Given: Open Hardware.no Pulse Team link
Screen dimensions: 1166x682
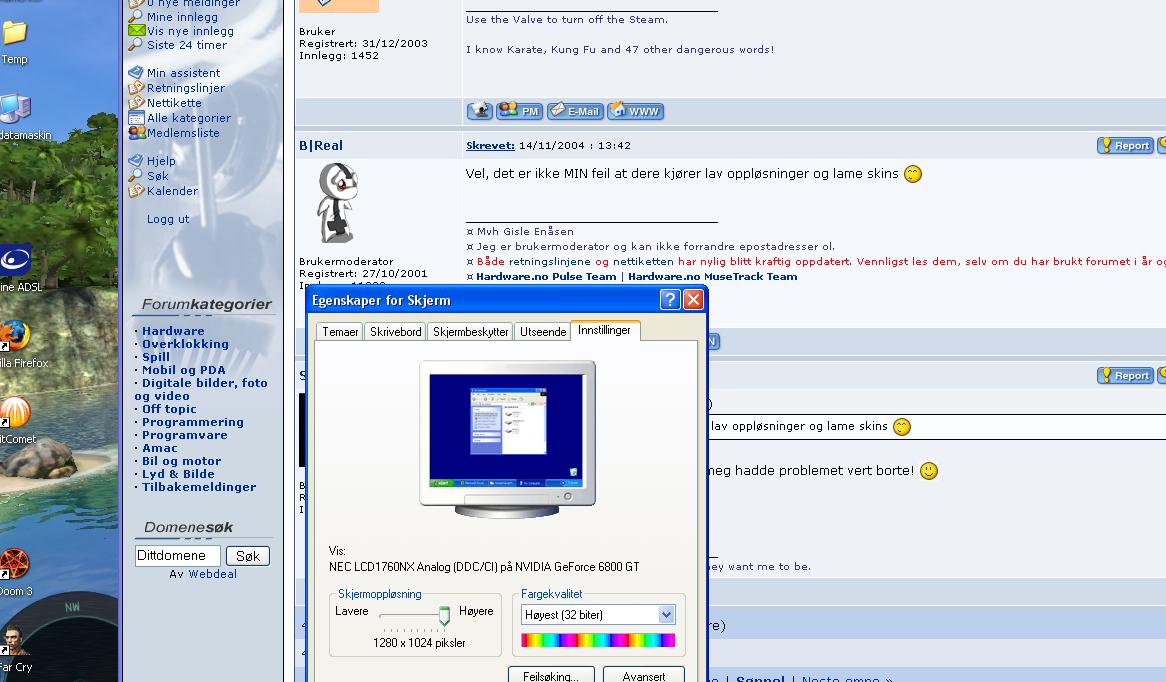Looking at the screenshot, I should (x=547, y=277).
